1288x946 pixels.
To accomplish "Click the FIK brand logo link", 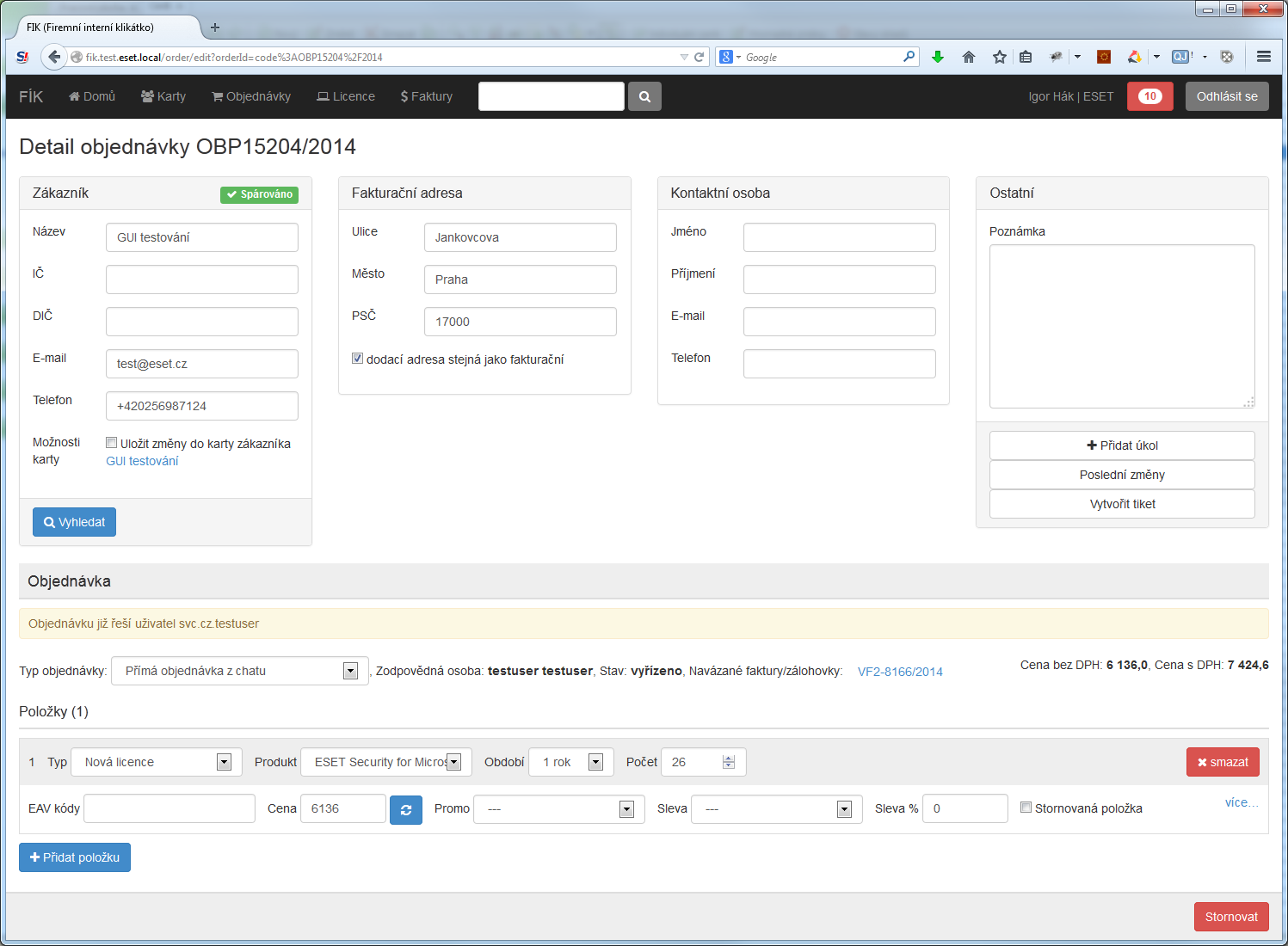I will (x=31, y=96).
